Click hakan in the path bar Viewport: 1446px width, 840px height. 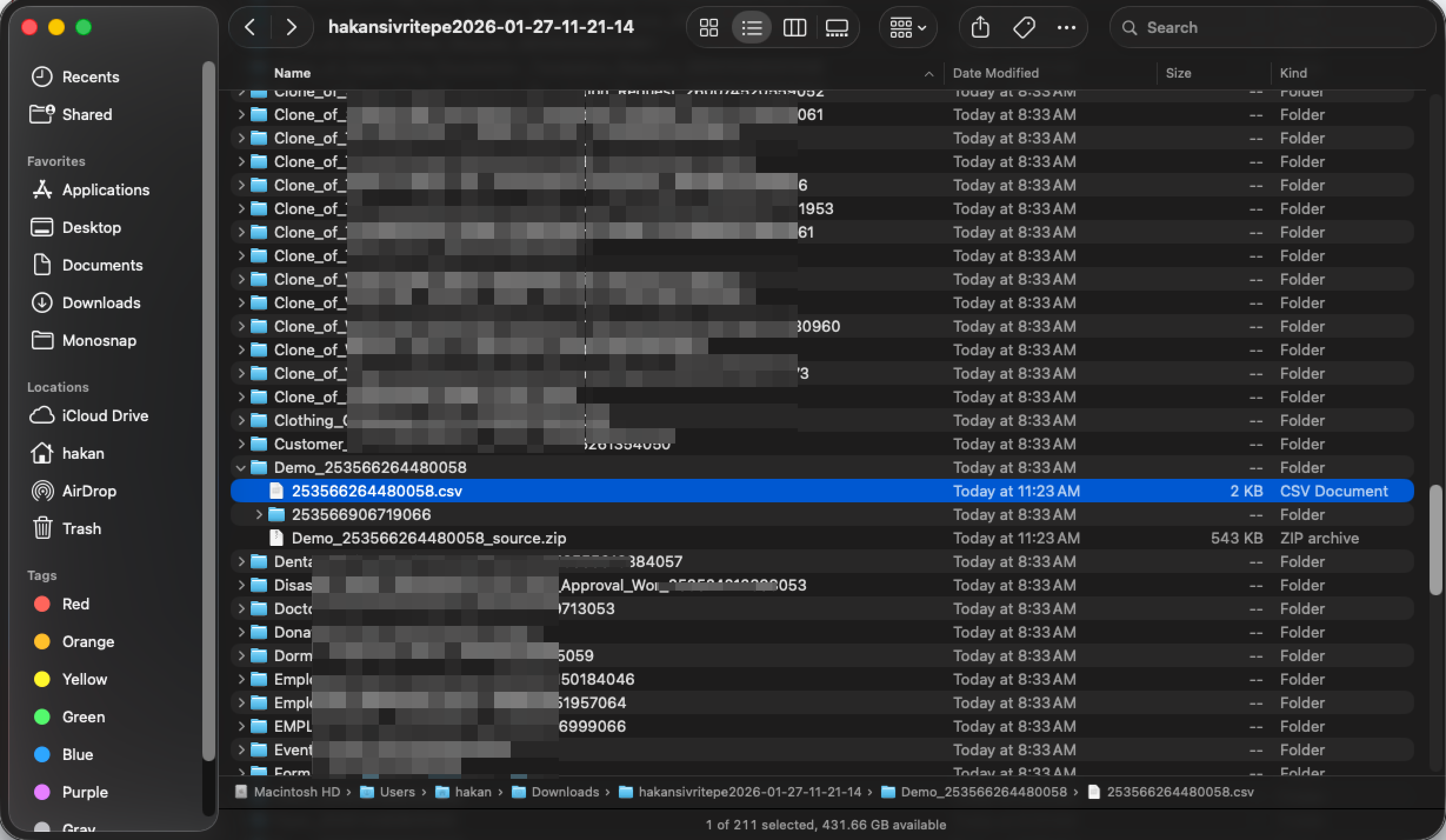(464, 792)
